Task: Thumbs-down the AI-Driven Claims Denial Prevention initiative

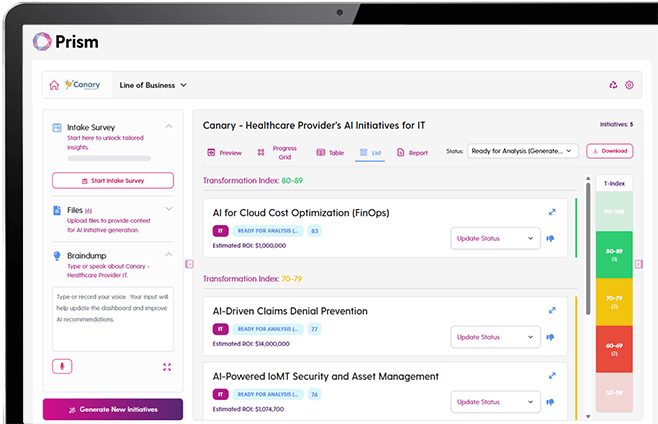Action: 551,337
